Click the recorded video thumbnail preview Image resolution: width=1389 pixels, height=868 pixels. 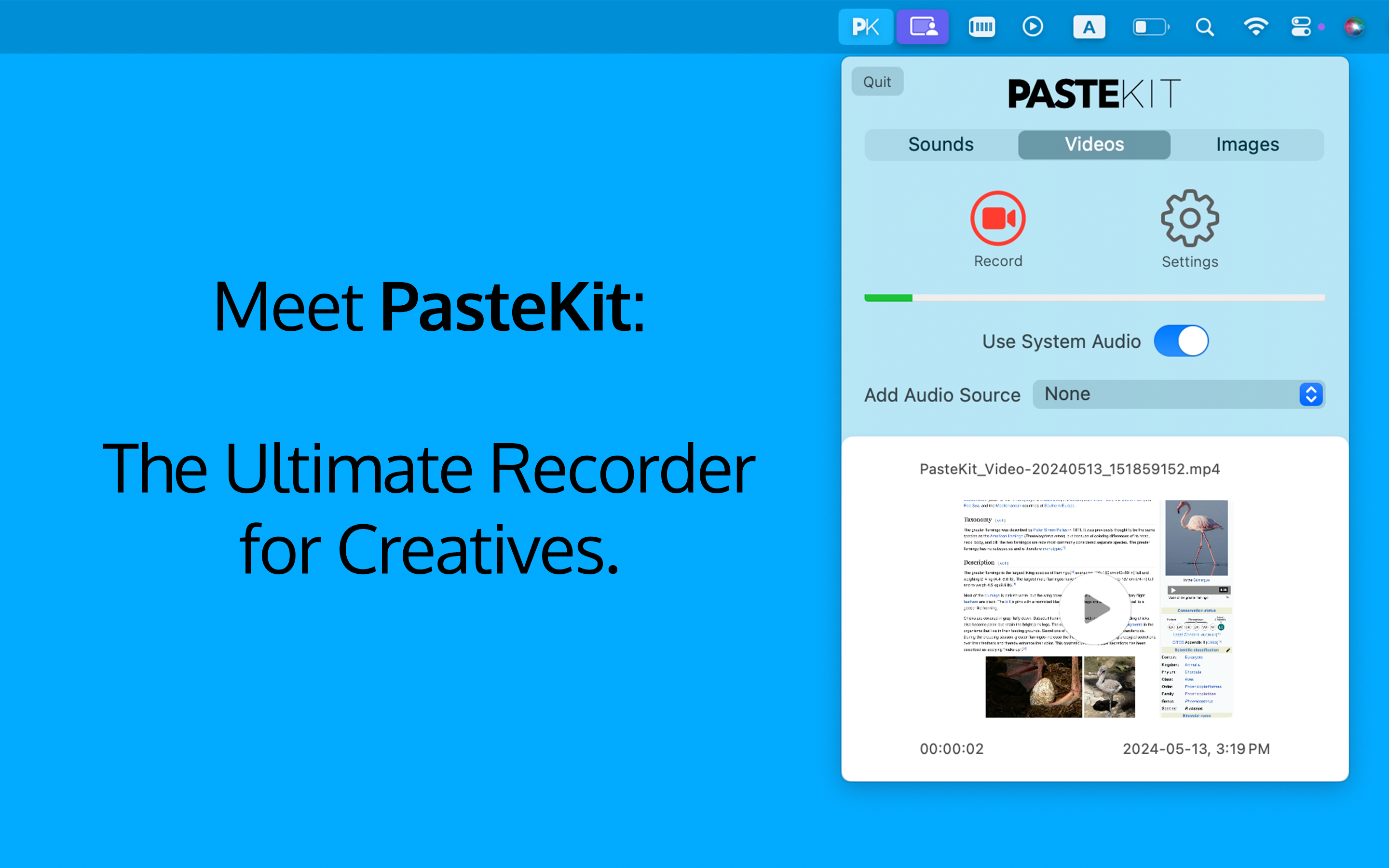1095,608
